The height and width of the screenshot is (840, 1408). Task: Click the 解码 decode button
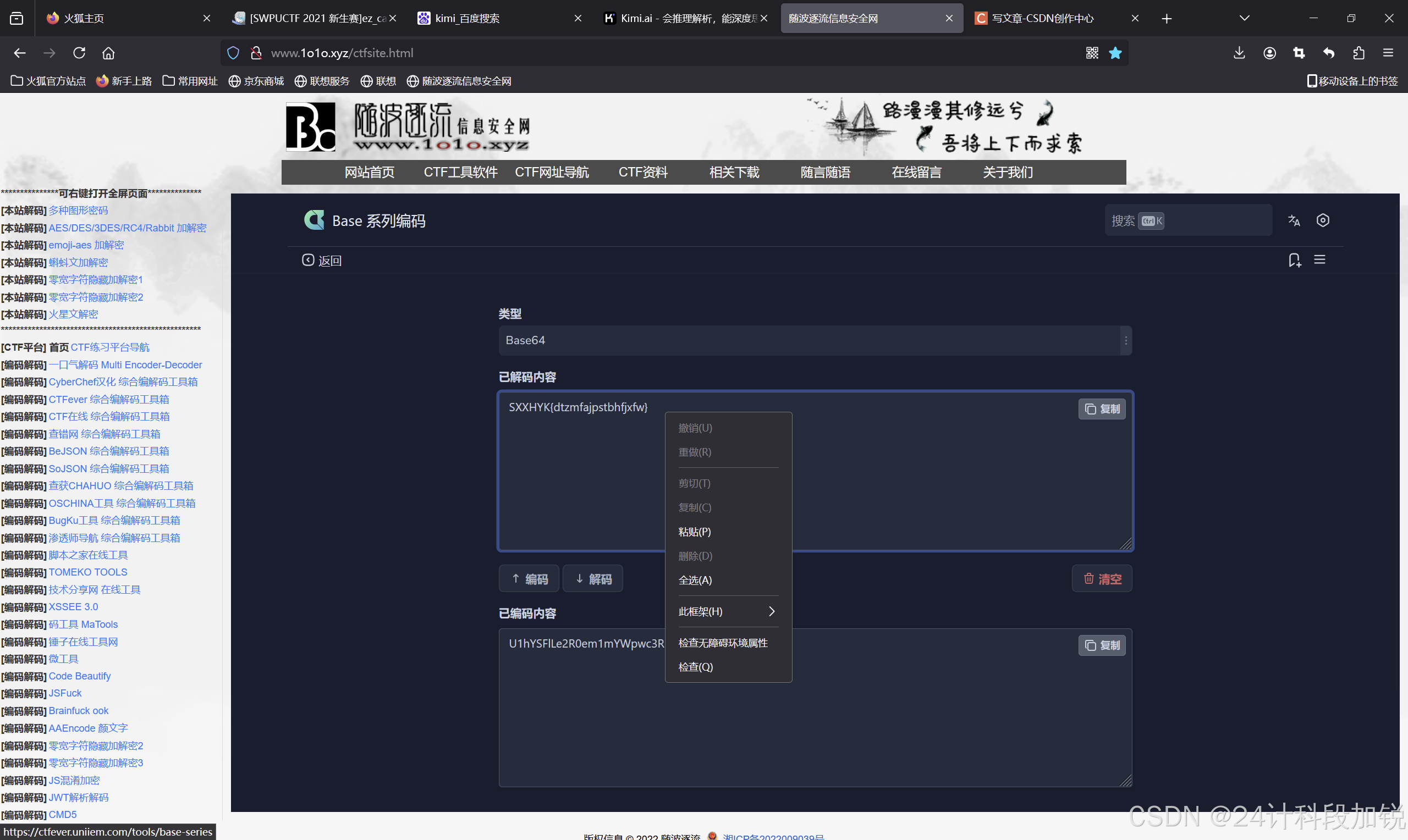(593, 579)
